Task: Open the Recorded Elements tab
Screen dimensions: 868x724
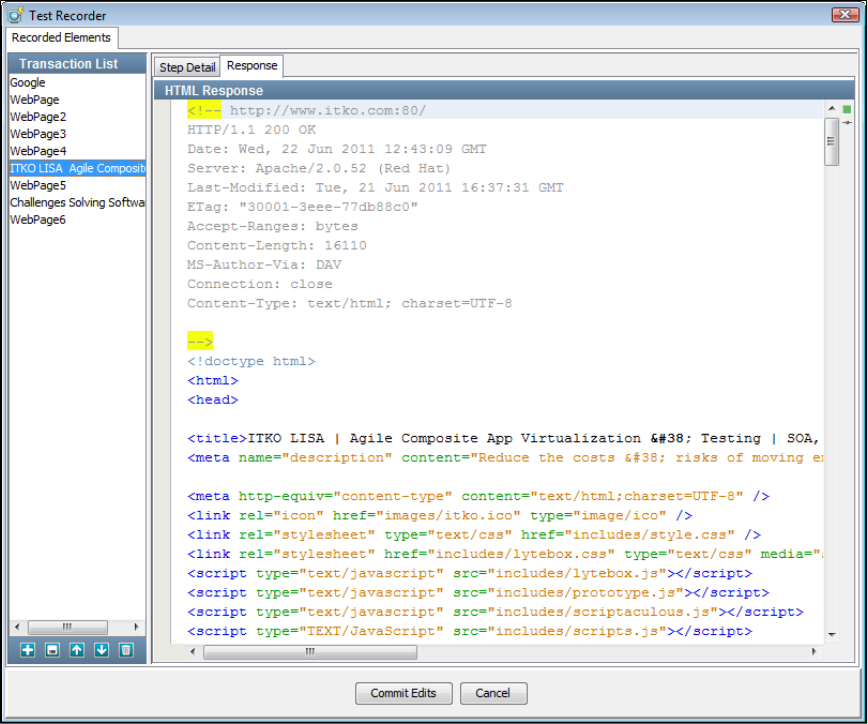Action: point(61,38)
